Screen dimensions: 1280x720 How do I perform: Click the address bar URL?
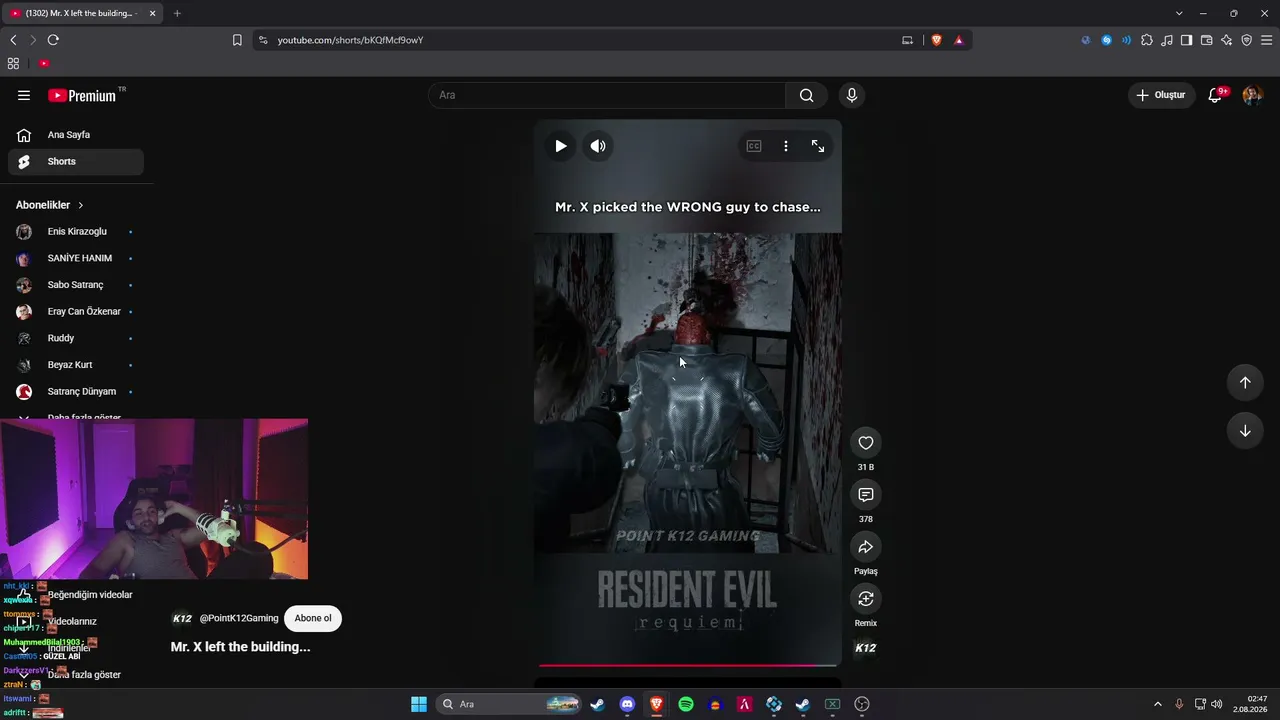tap(351, 40)
